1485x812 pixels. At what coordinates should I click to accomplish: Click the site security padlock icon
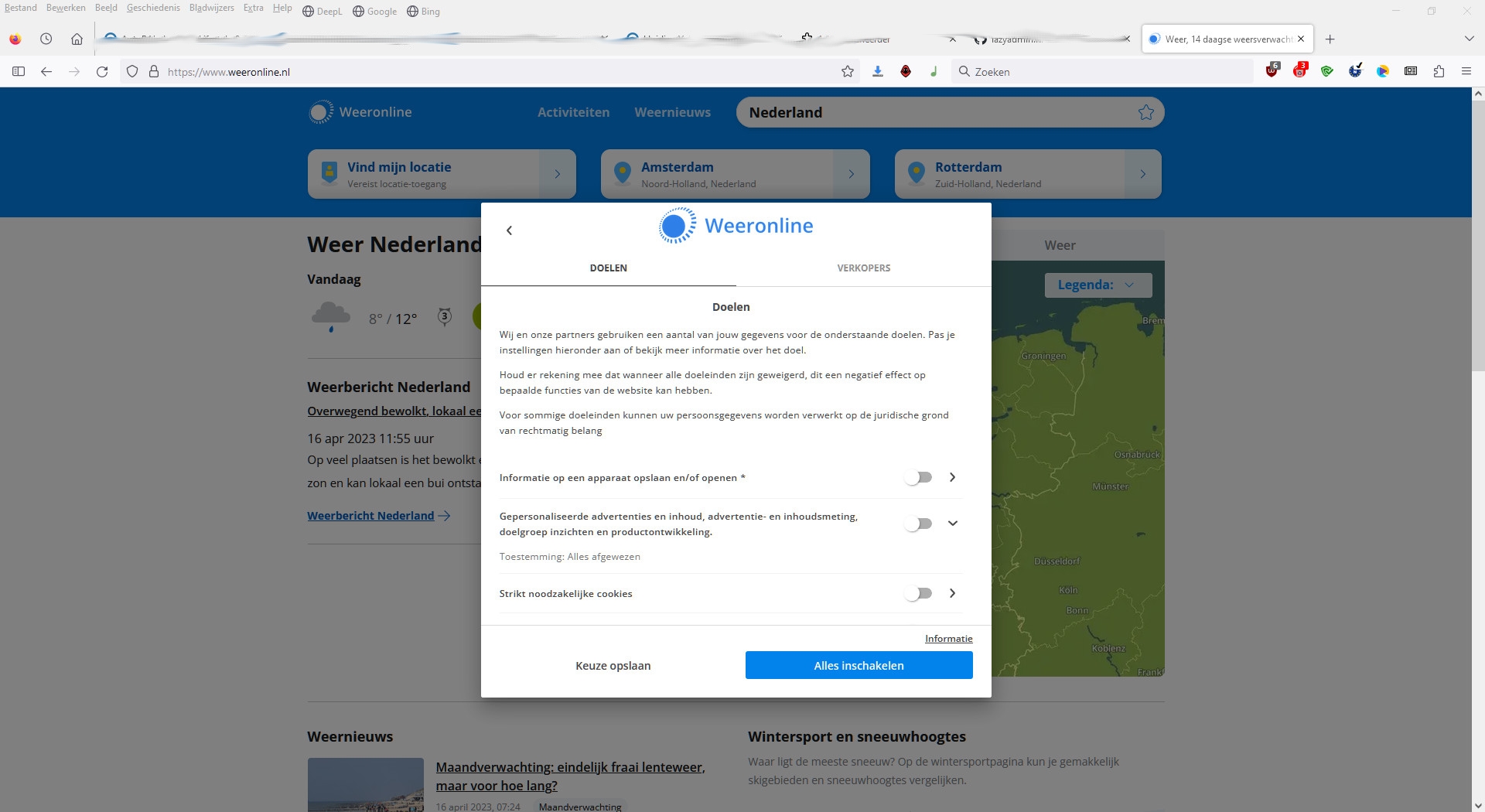tap(154, 72)
